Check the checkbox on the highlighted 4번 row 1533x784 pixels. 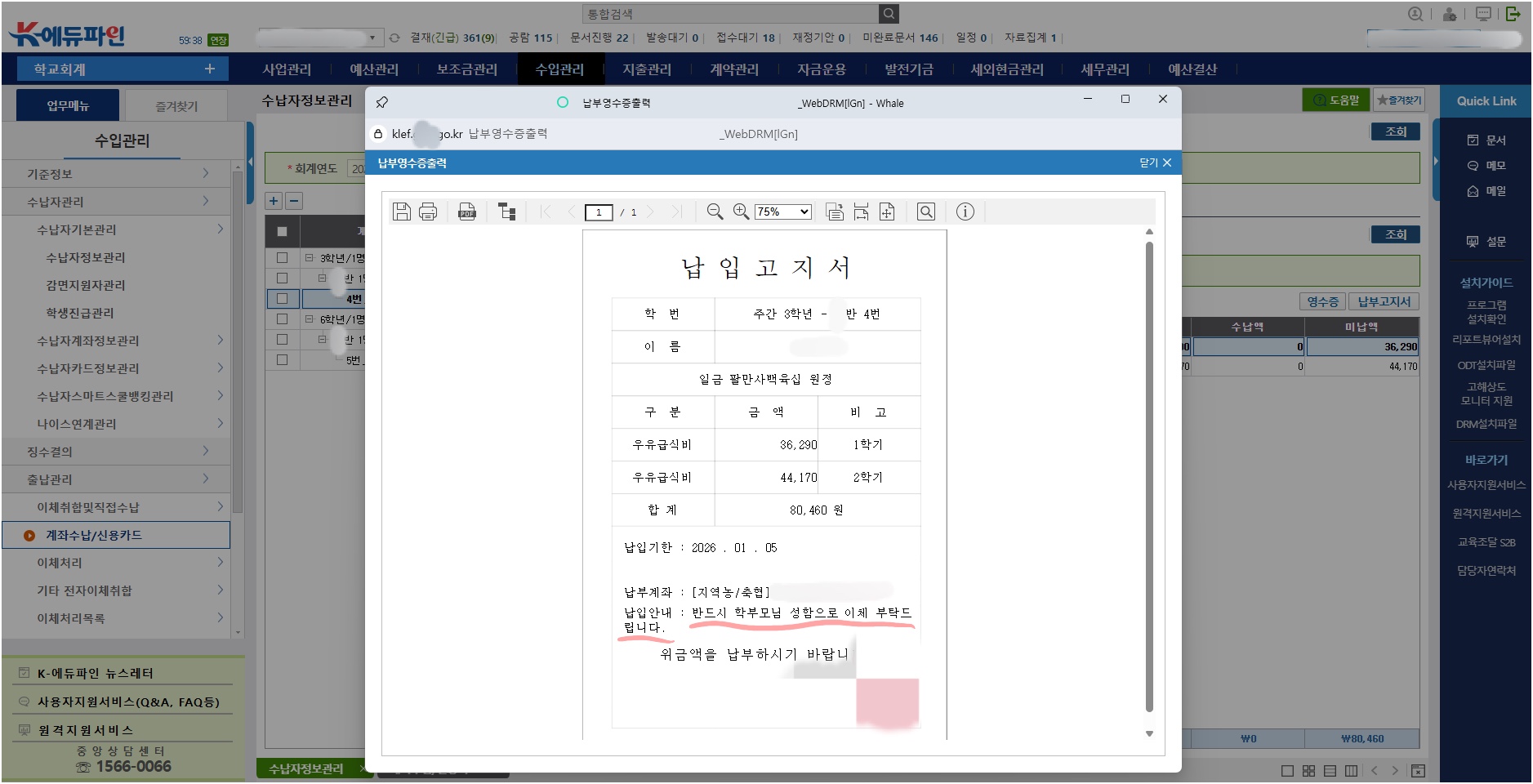click(x=283, y=299)
